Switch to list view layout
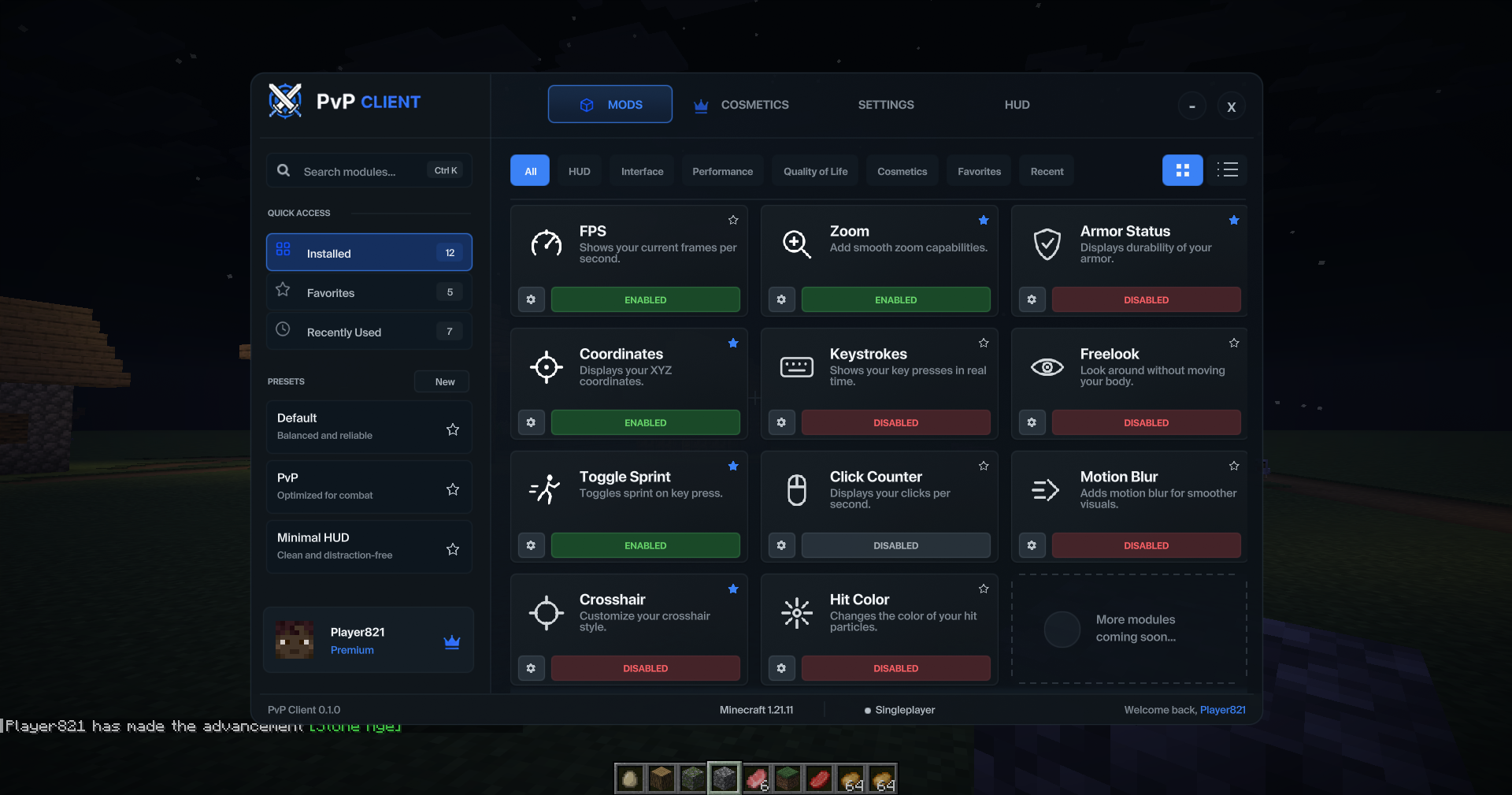 click(1227, 170)
